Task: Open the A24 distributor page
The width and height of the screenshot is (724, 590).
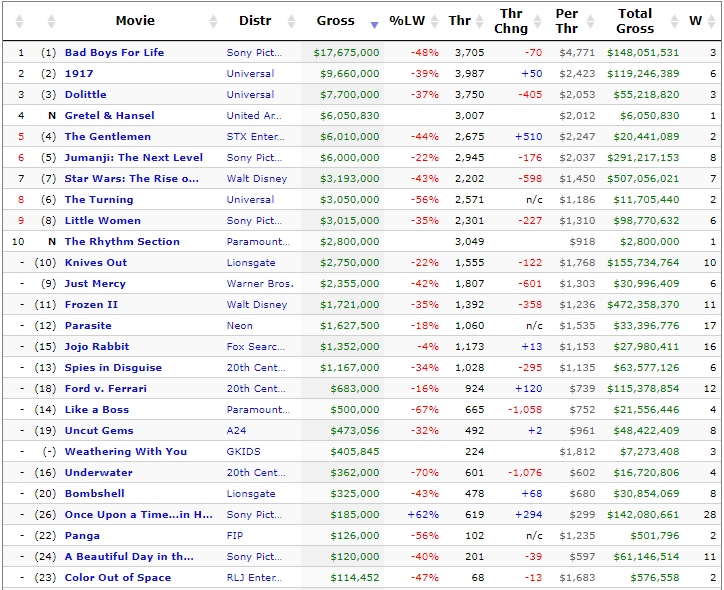Action: coord(237,430)
